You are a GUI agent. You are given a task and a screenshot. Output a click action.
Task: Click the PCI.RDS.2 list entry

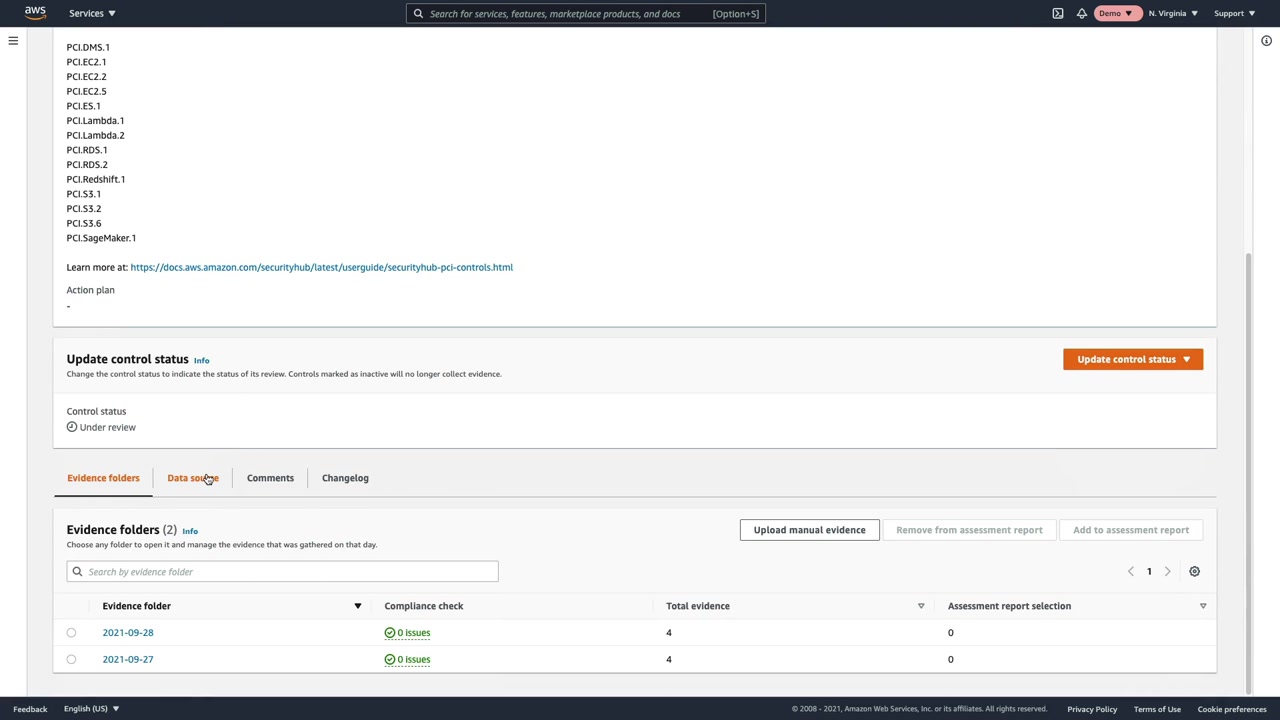click(x=87, y=164)
